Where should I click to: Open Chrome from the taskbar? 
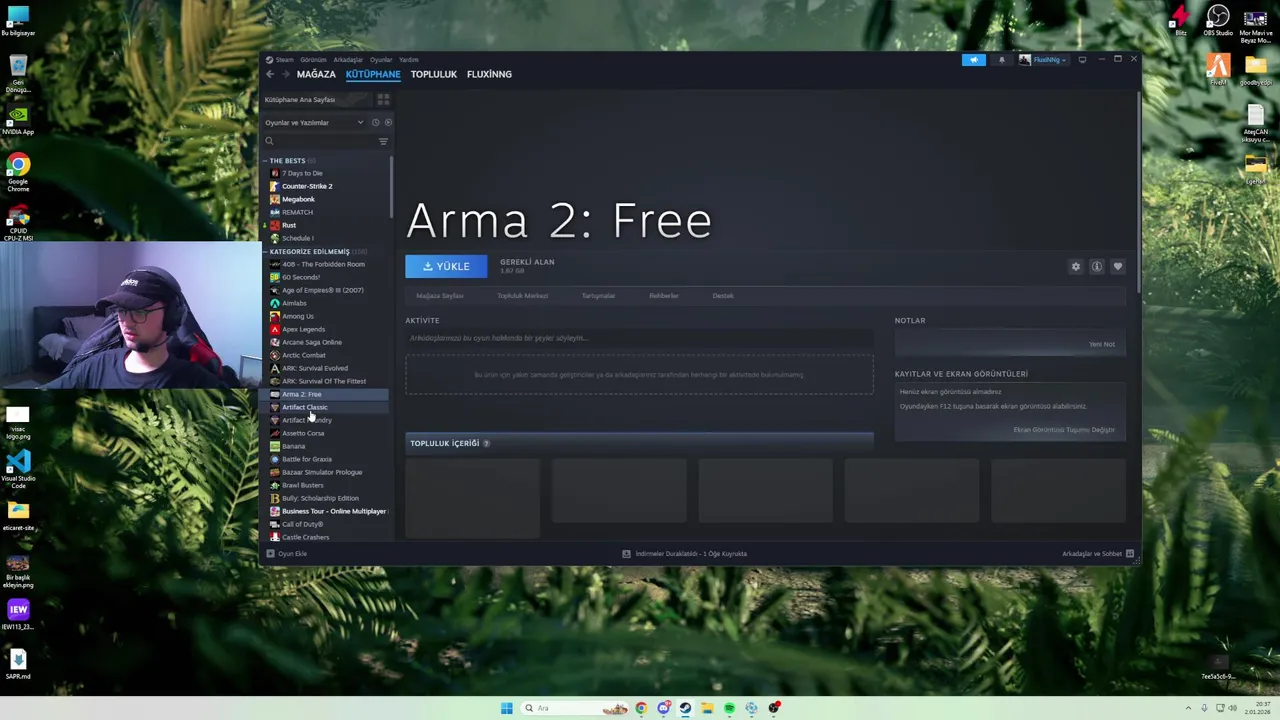tap(641, 708)
